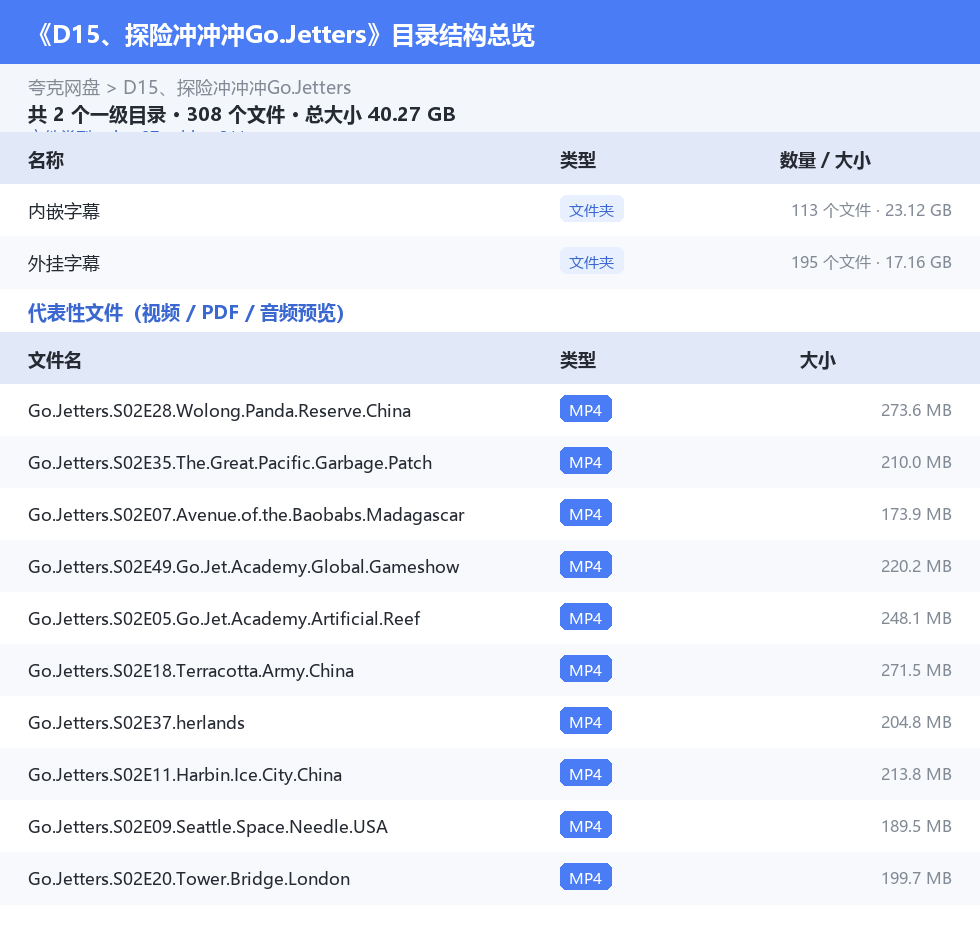Open Go.Jetters.S02E20.Tower.Bridge.London file
This screenshot has width=980, height=936.
point(189,879)
